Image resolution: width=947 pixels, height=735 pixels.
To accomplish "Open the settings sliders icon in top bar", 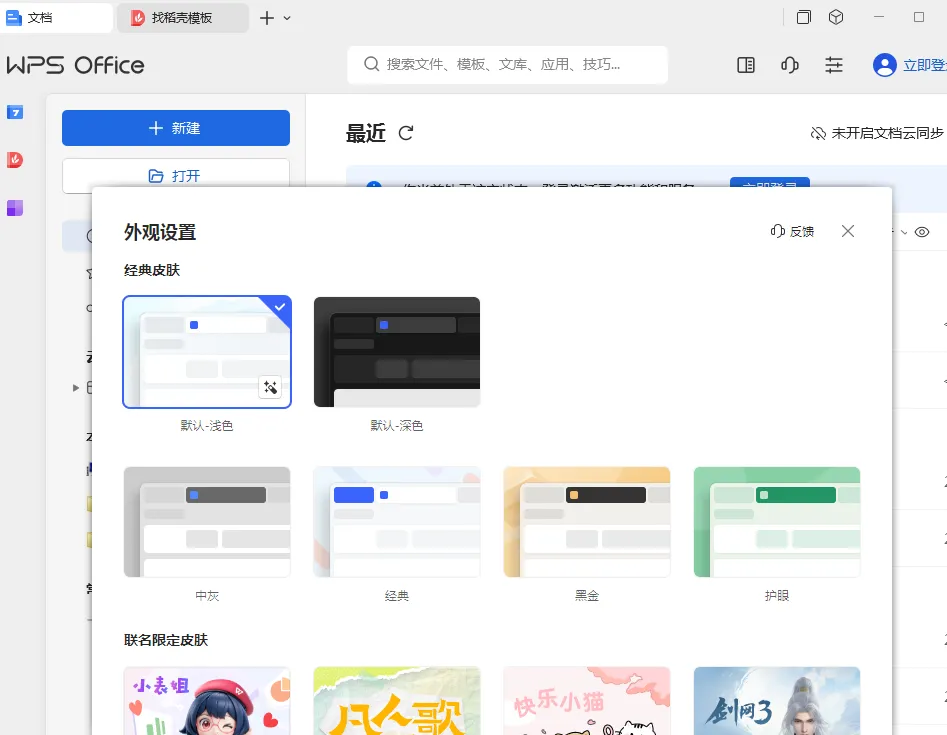I will pyautogui.click(x=834, y=64).
